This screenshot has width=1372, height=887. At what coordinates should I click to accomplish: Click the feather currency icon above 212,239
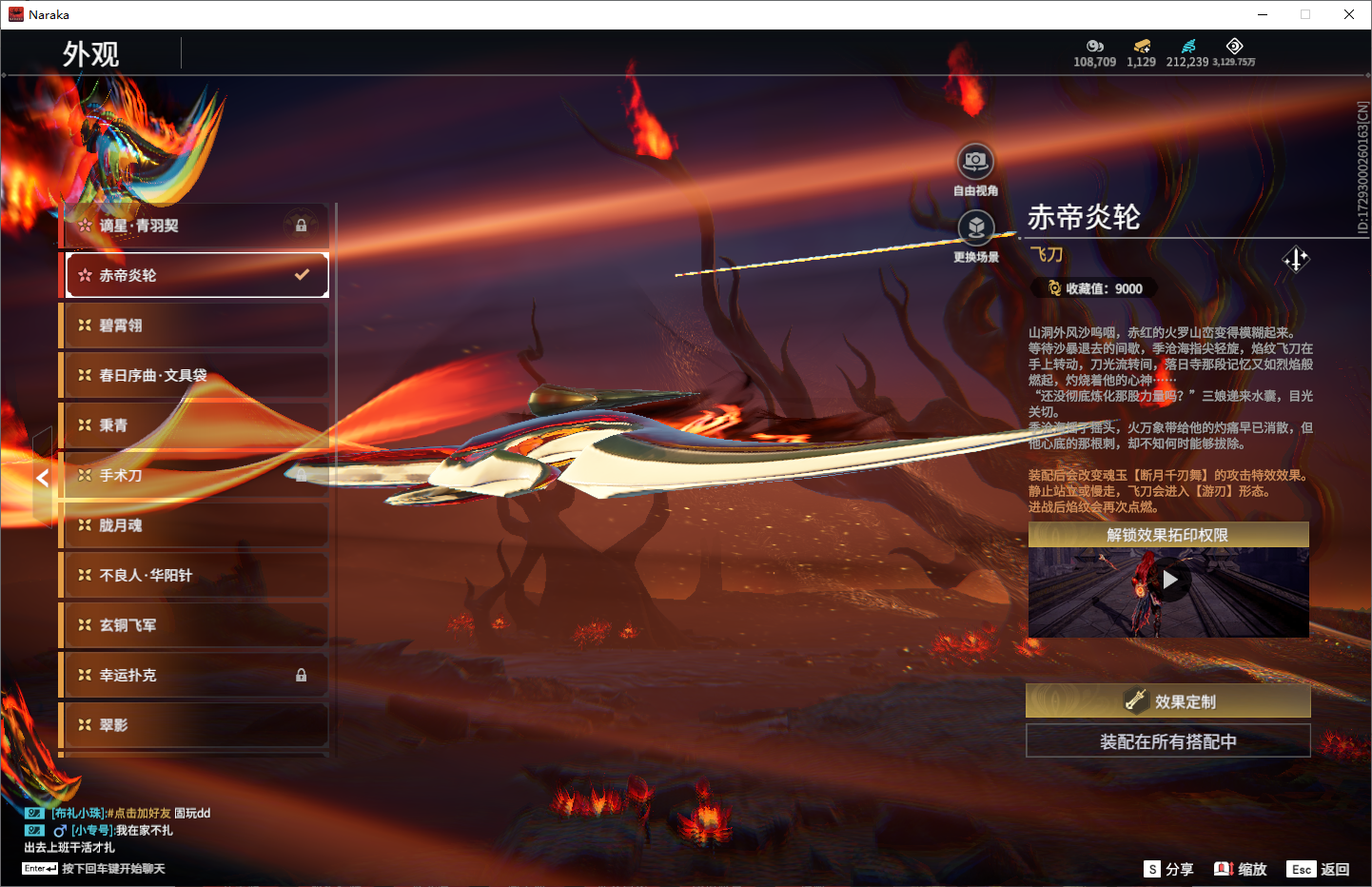(x=1188, y=46)
